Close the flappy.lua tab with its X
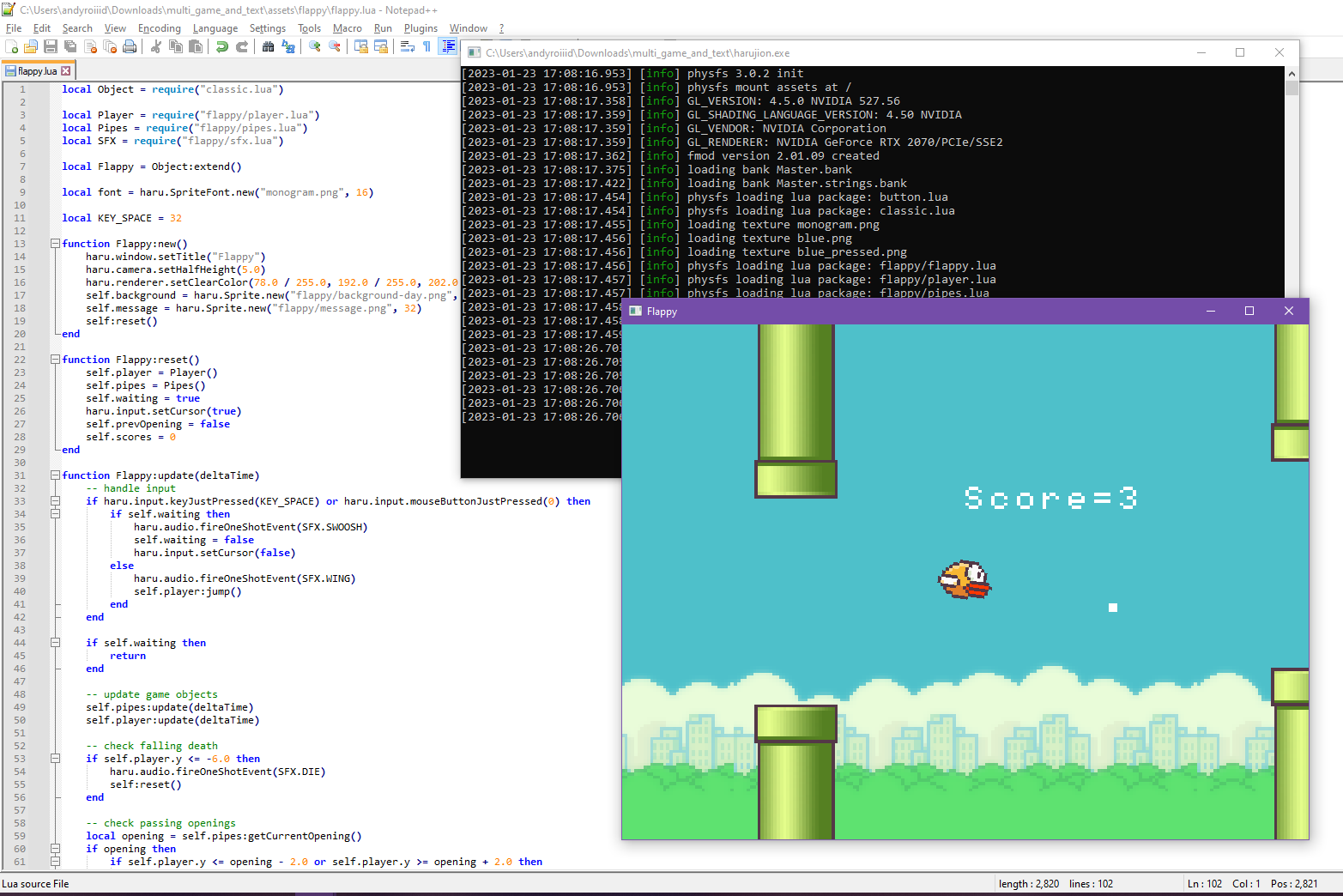Viewport: 1343px width, 896px height. [66, 71]
